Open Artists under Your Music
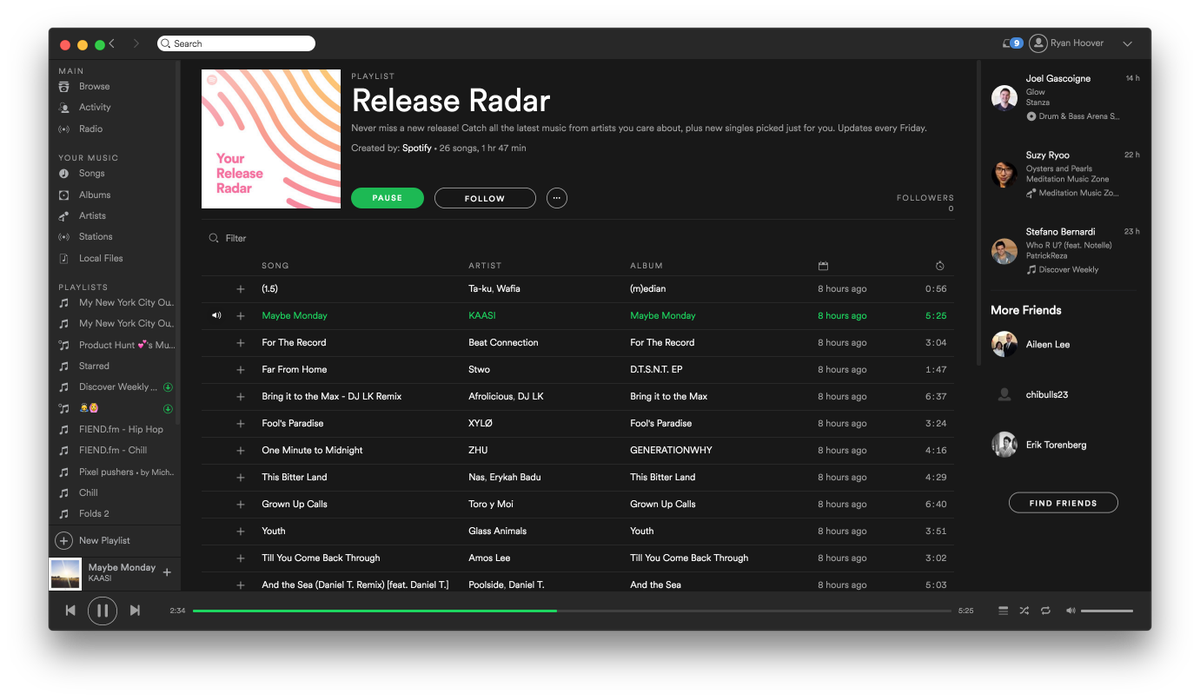Screen dimensions: 1200x700 pyautogui.click(x=92, y=216)
